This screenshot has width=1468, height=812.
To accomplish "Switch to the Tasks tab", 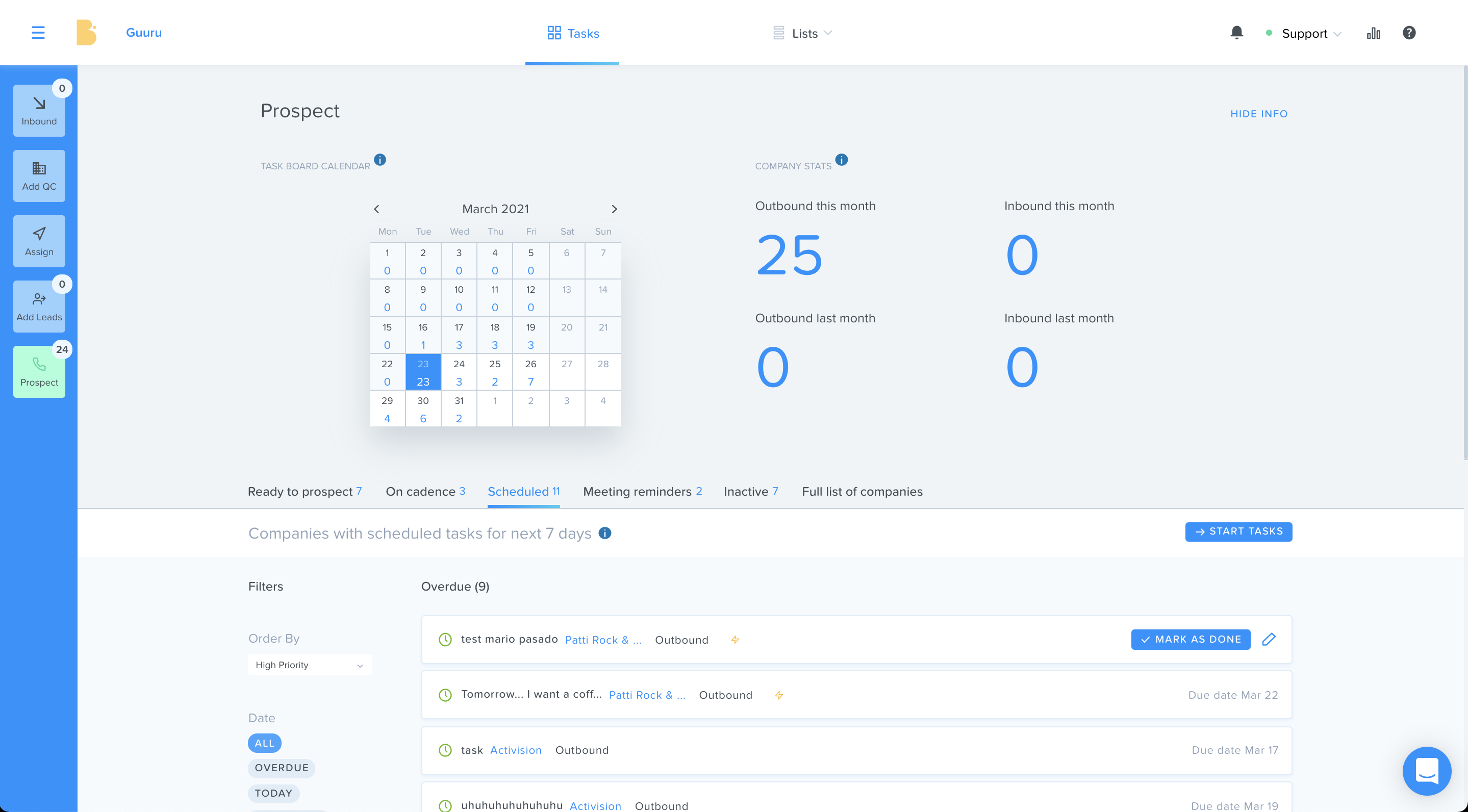I will pos(572,33).
